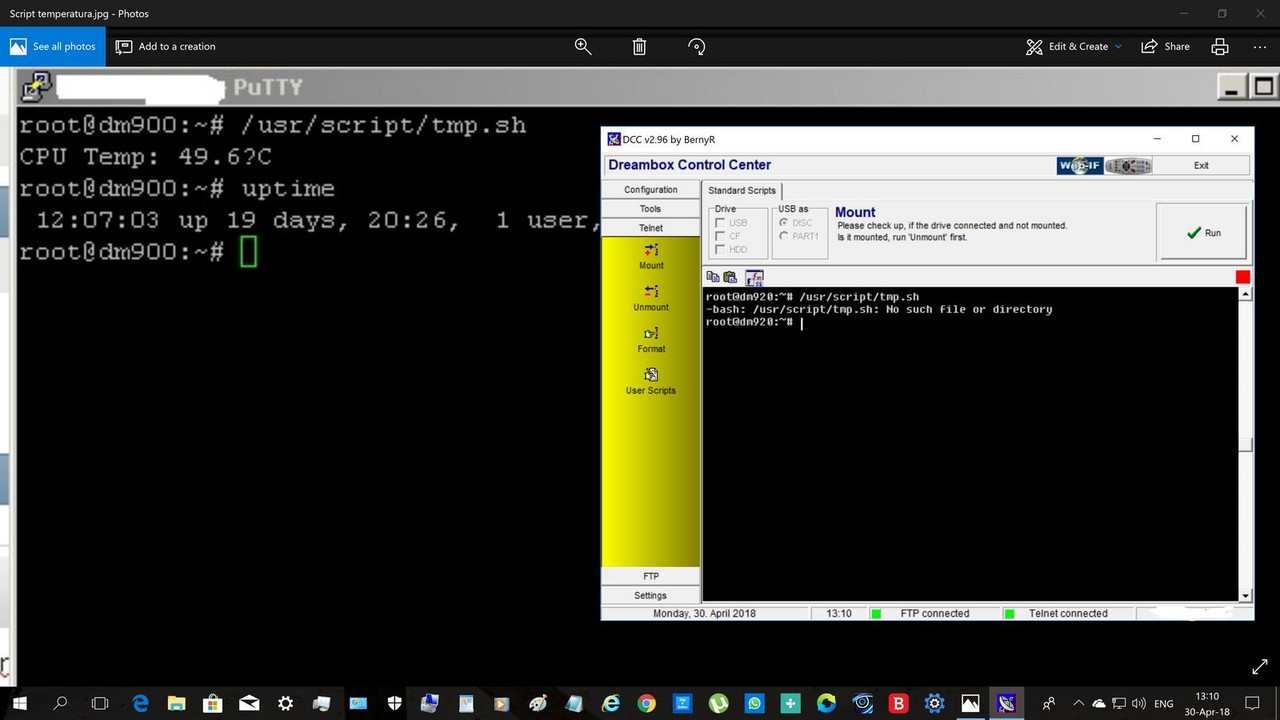Exit Dreambox Control Center
1280x720 pixels.
1200,165
